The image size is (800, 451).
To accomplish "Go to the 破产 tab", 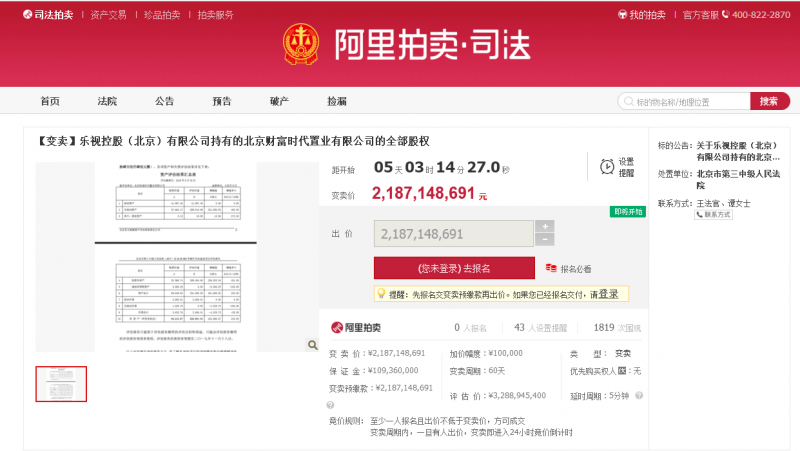I will (279, 101).
